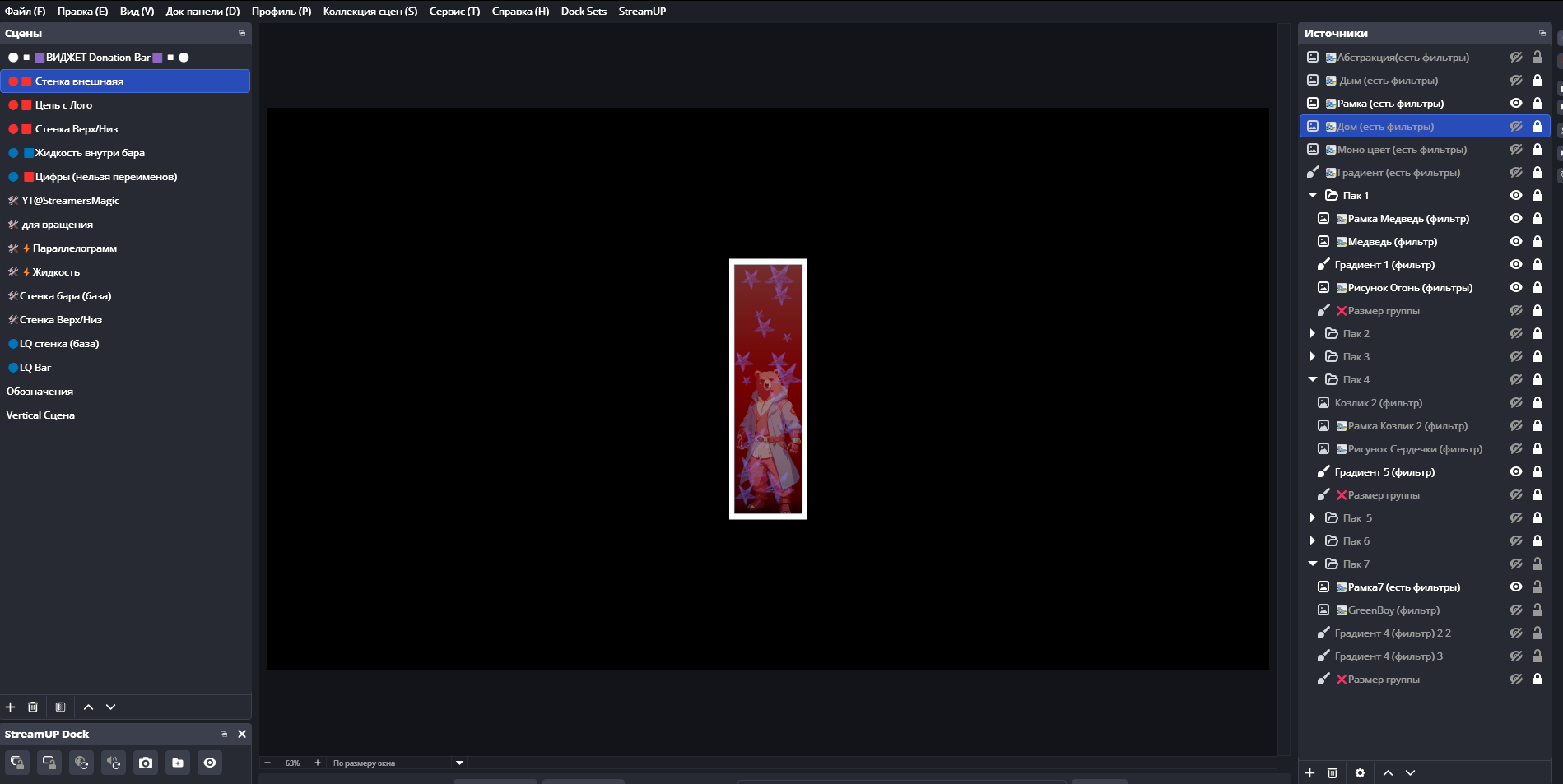This screenshot has width=1563, height=784.
Task: Click the scene filters icon under Scenes
Action: pos(60,707)
